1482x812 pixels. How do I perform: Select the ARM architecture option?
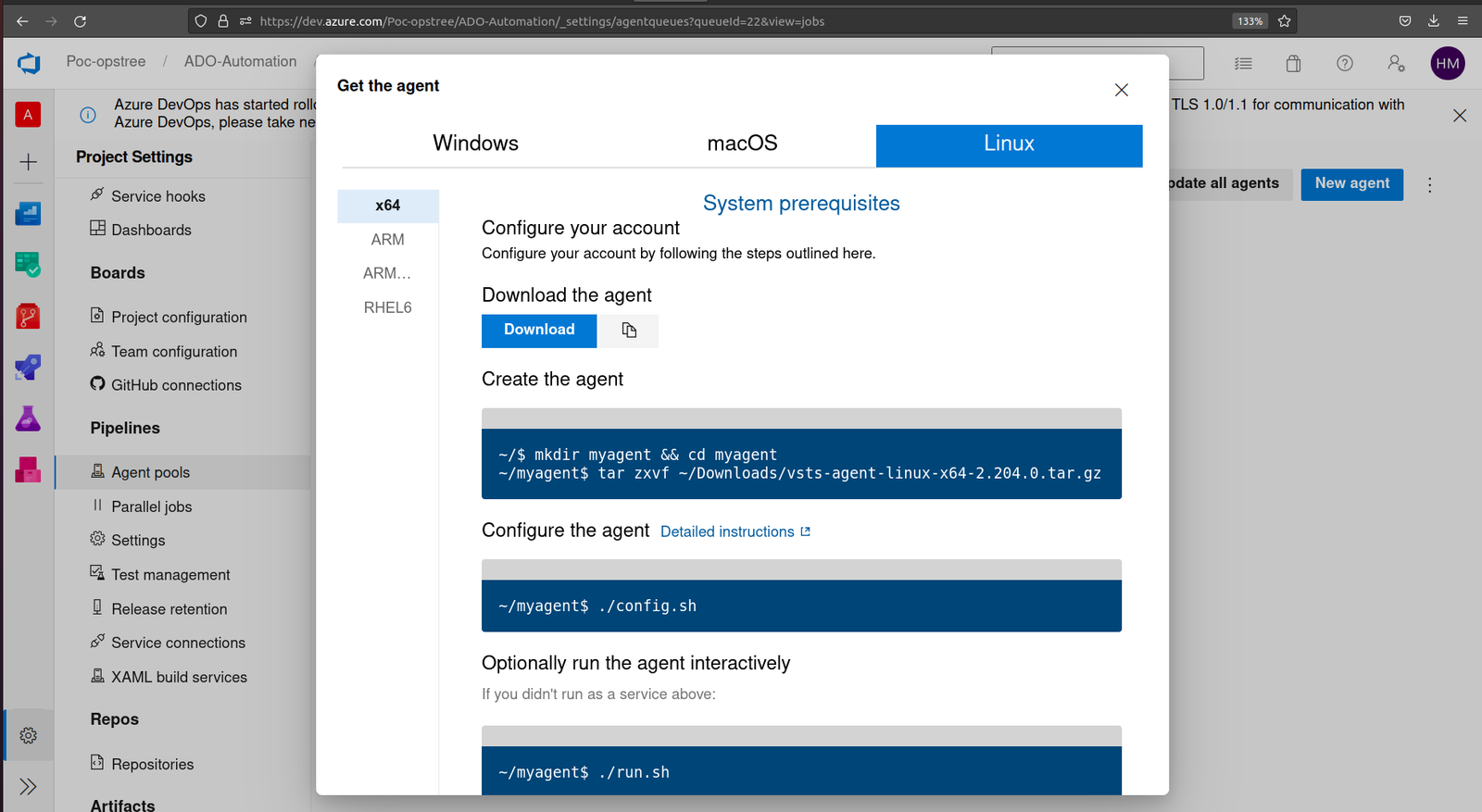pos(387,240)
